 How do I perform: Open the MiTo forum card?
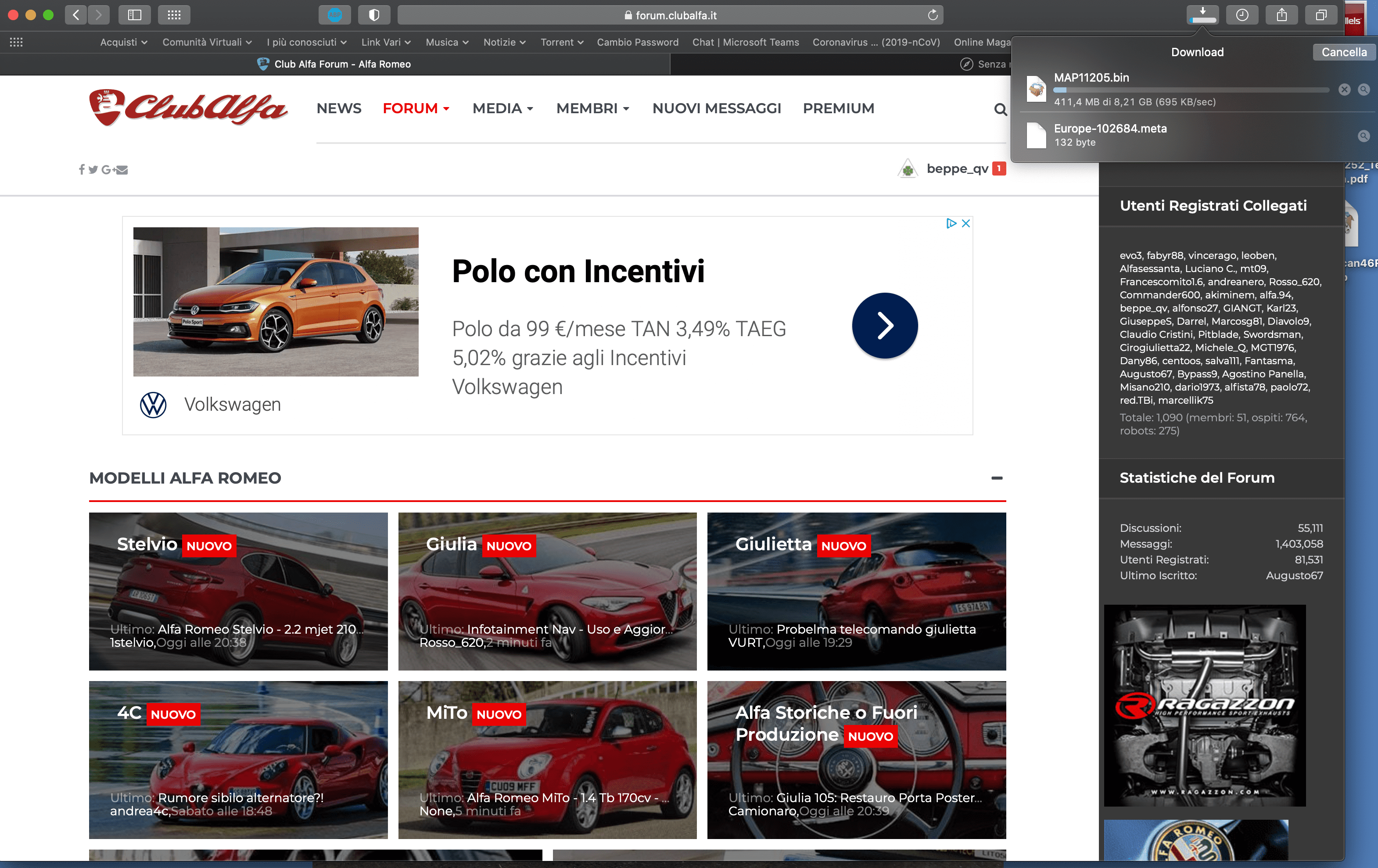(x=547, y=759)
